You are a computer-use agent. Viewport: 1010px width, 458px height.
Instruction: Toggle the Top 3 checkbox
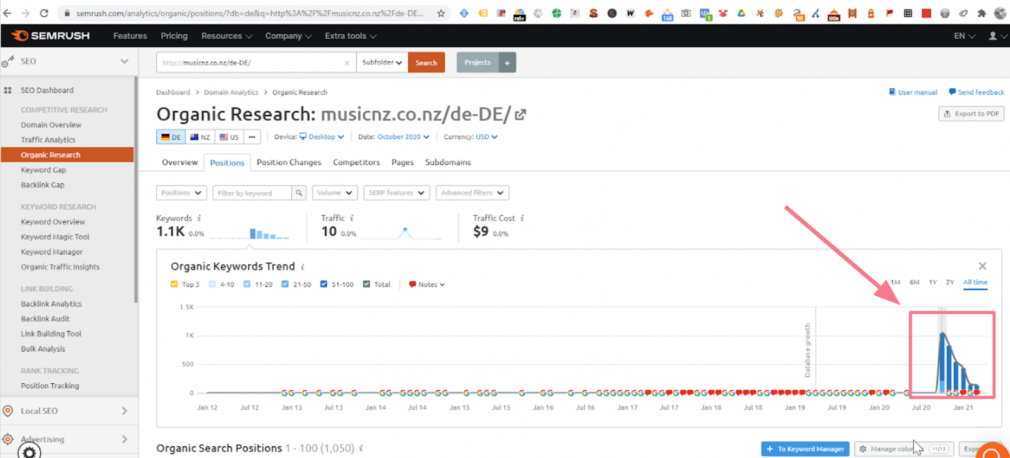click(x=174, y=284)
